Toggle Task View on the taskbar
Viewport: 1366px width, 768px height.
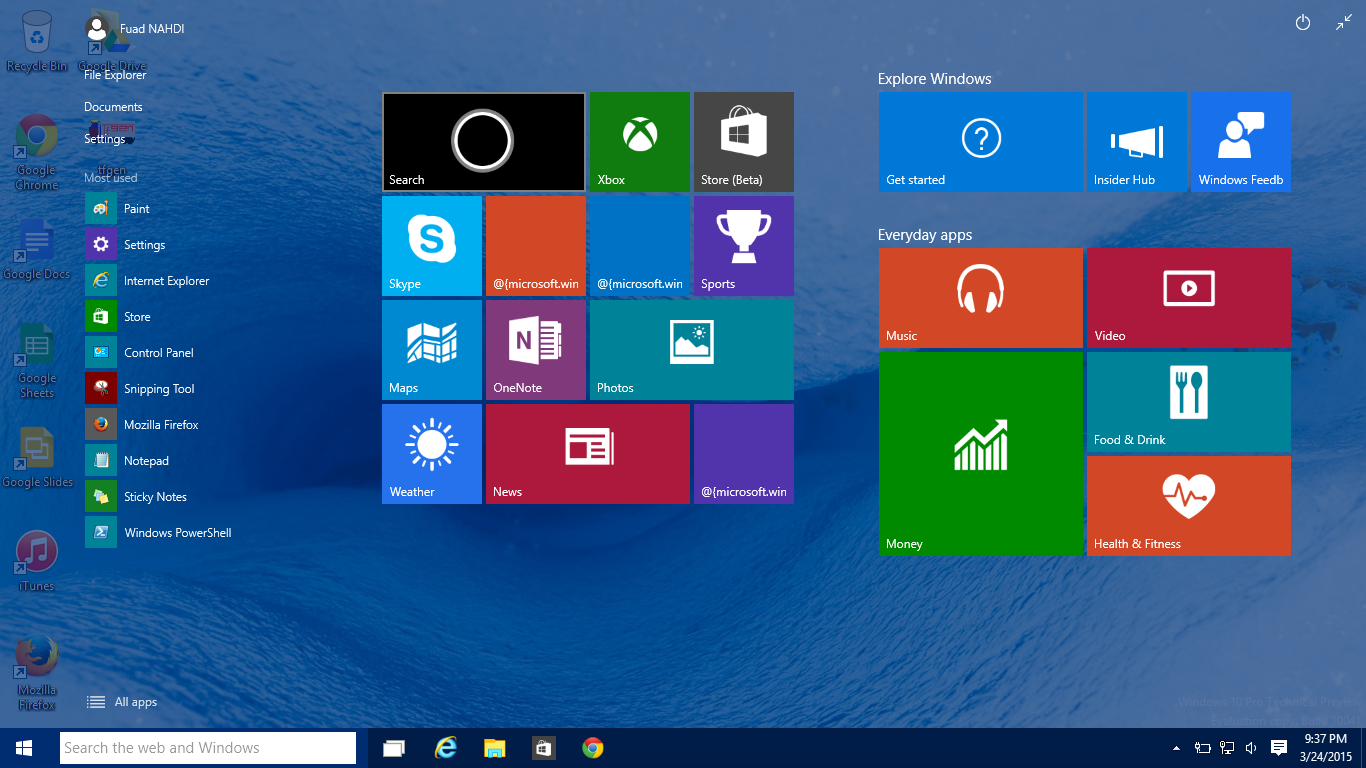click(x=394, y=748)
